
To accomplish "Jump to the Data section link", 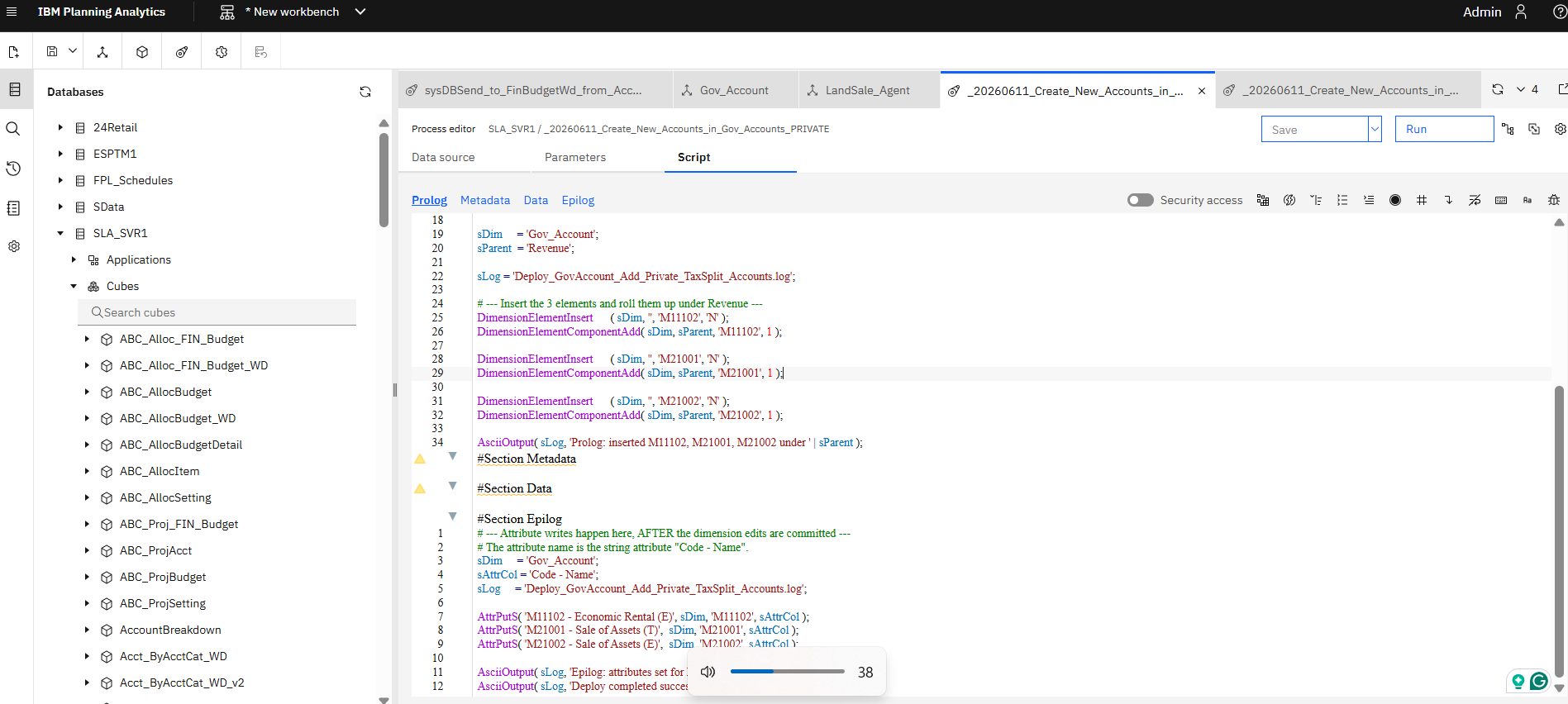I will pos(536,200).
